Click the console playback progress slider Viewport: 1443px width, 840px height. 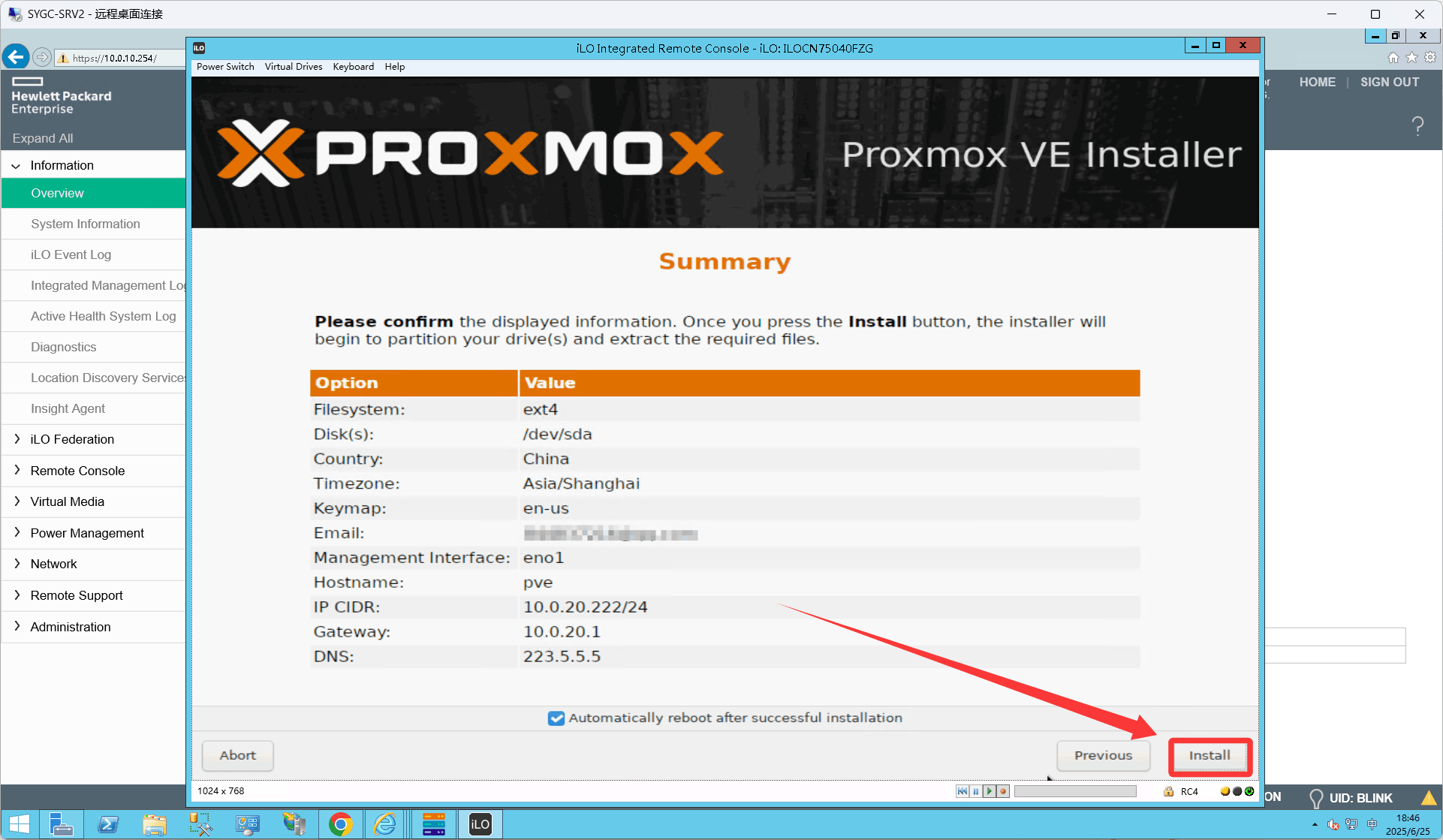click(x=1075, y=791)
